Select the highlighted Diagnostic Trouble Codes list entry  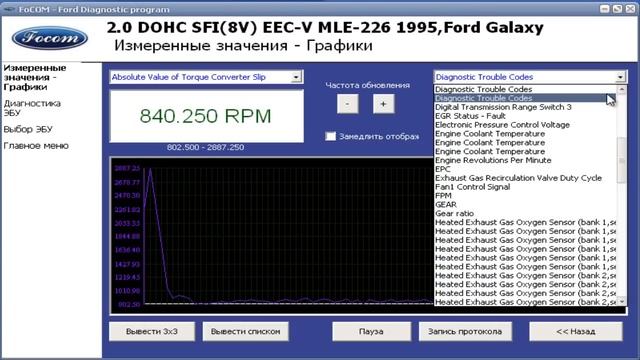(x=525, y=98)
